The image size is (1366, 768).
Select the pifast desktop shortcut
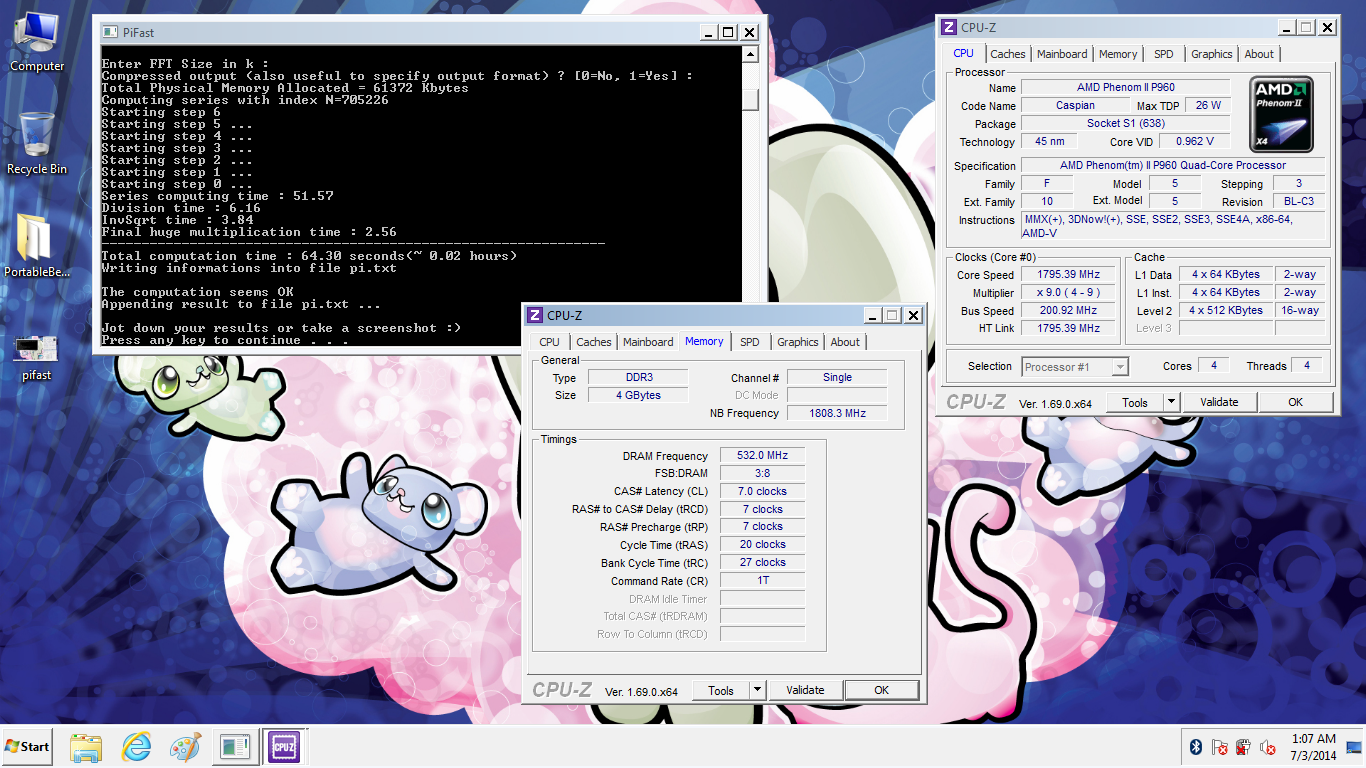(x=37, y=357)
